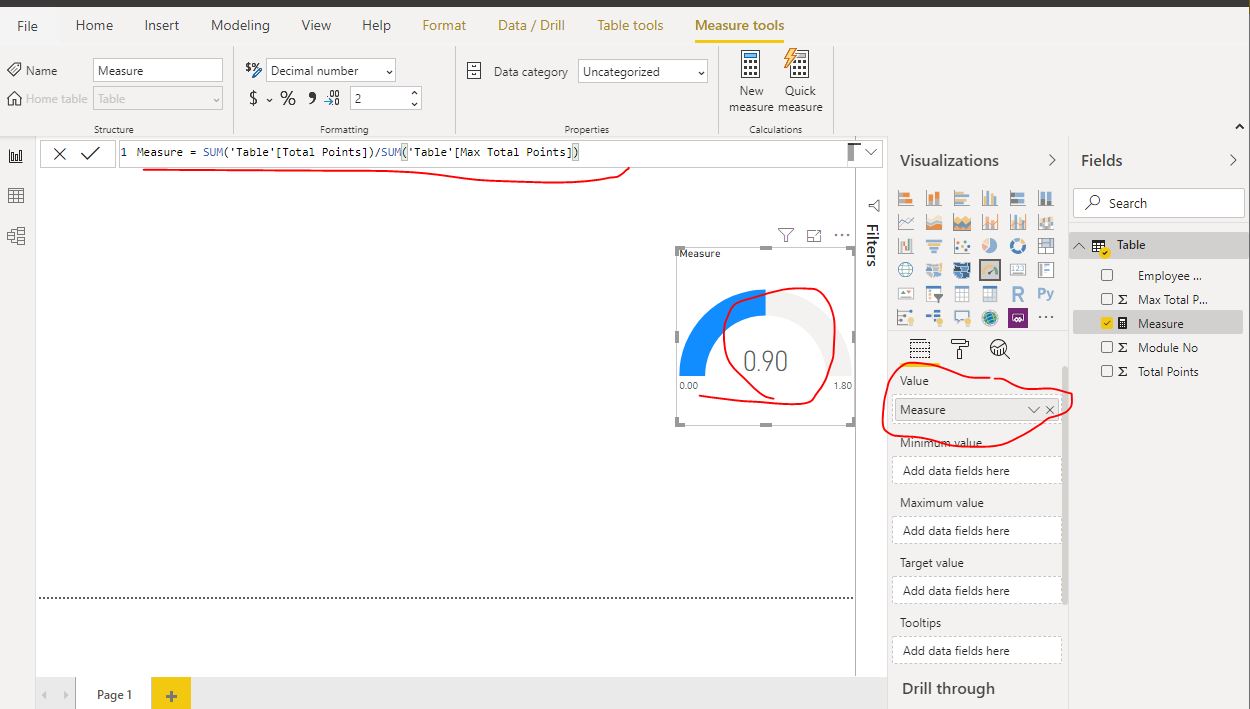
Task: Open the Fields well pane icon
Action: click(x=920, y=349)
